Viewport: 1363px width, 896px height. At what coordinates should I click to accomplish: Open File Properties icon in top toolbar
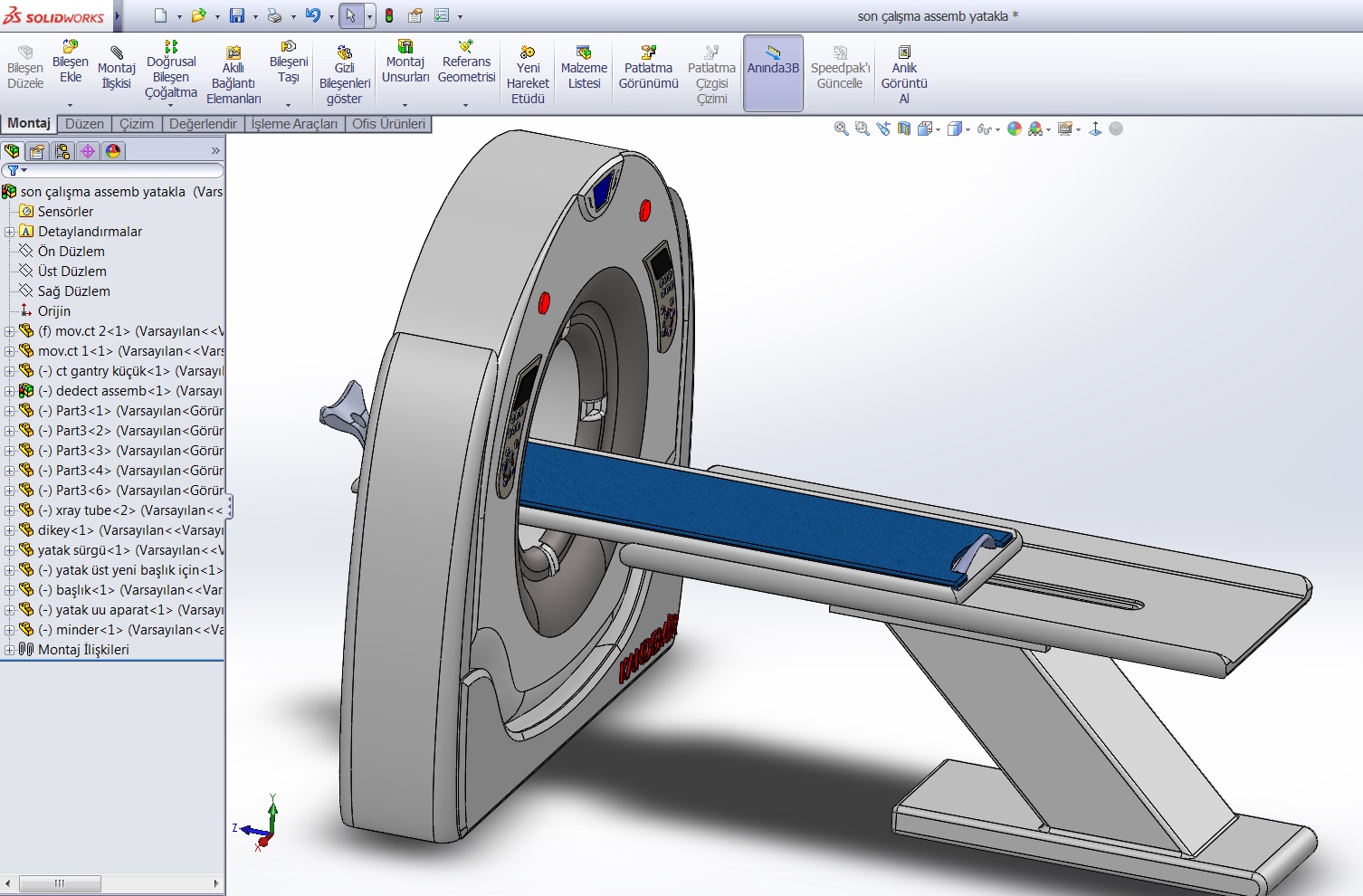point(415,15)
